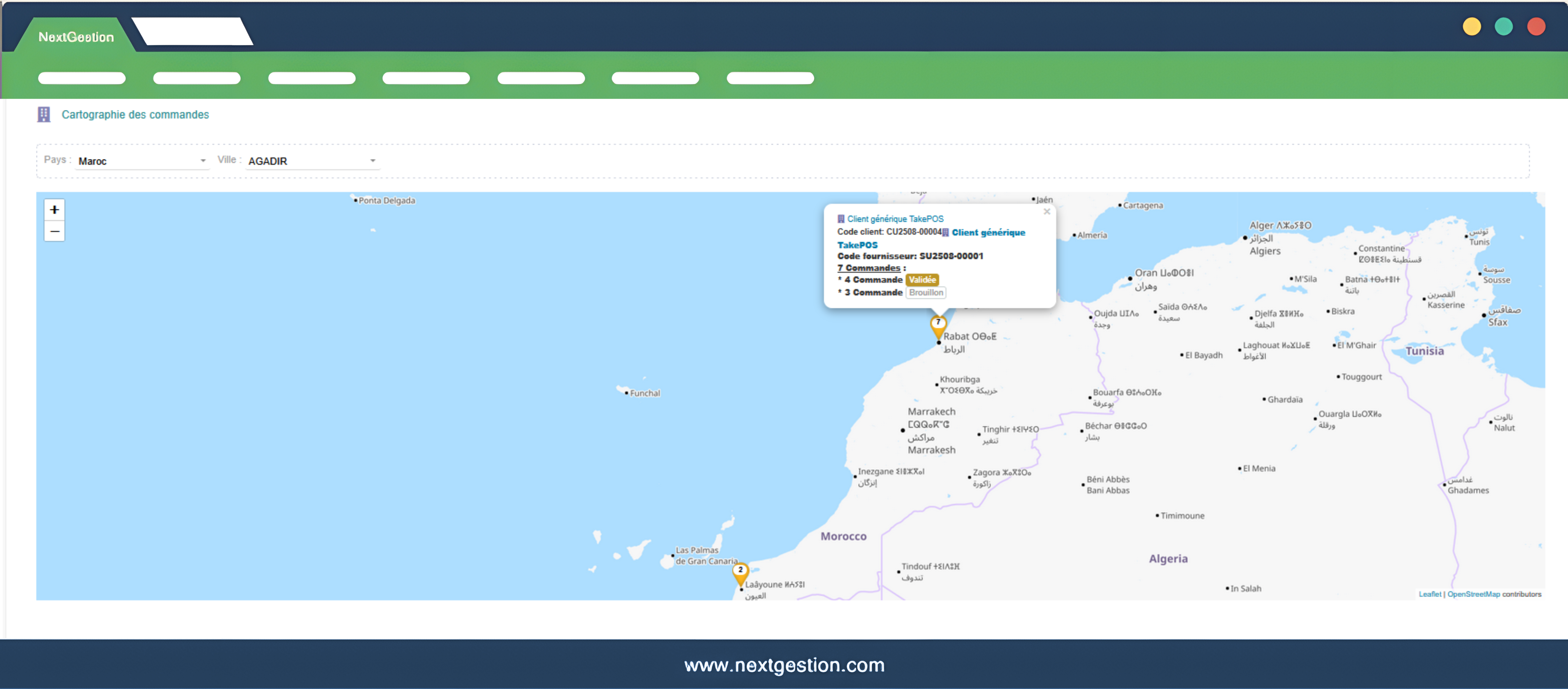This screenshot has width=1568, height=689.
Task: Click the map zoom out minus button
Action: 54,231
